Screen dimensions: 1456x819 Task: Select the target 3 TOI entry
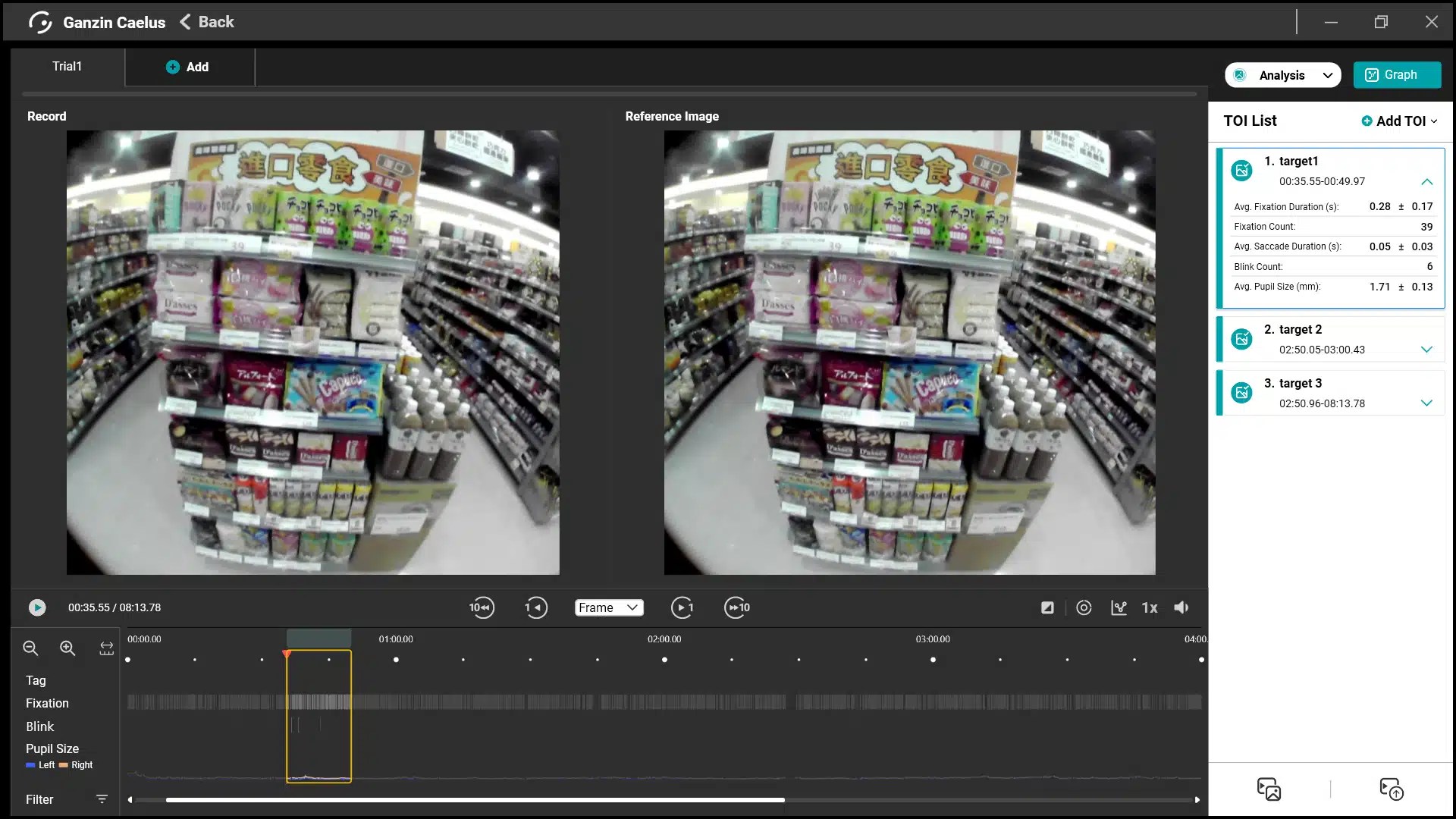tap(1331, 394)
